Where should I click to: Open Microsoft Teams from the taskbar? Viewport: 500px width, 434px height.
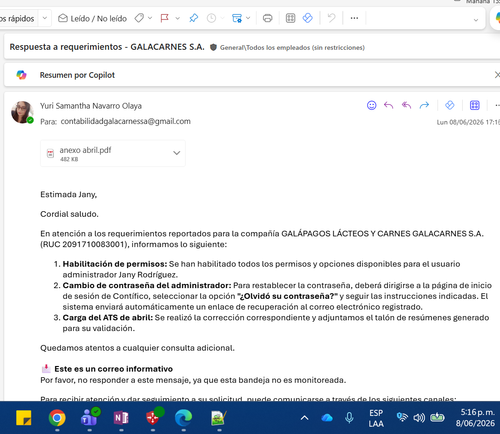click(89, 418)
